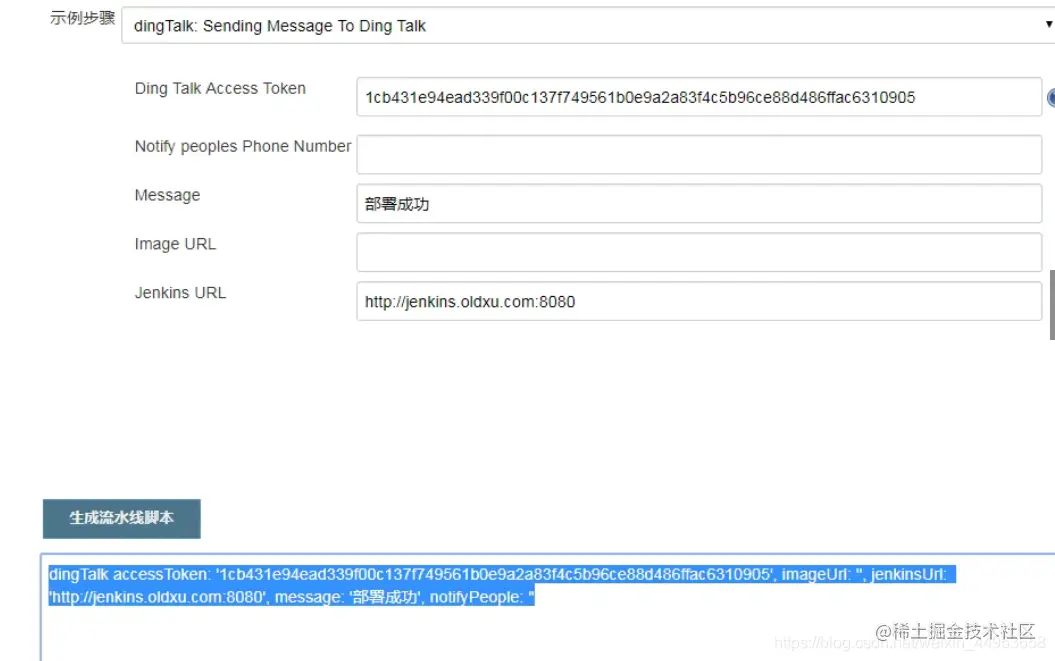Click the Ding Talk Access Token label
1055x661 pixels.
pyautogui.click(x=220, y=88)
